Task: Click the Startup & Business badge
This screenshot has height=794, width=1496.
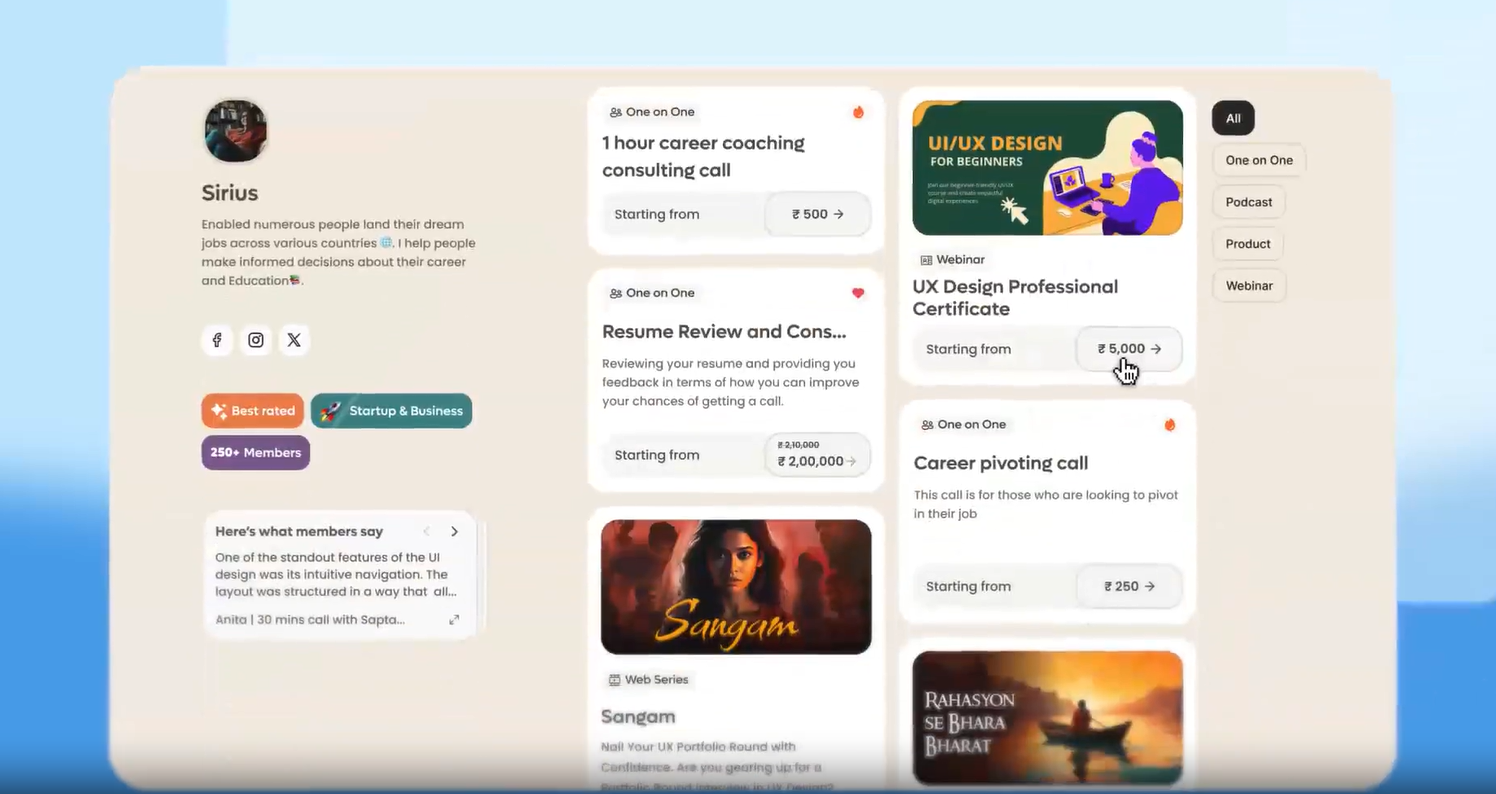Action: pyautogui.click(x=391, y=411)
